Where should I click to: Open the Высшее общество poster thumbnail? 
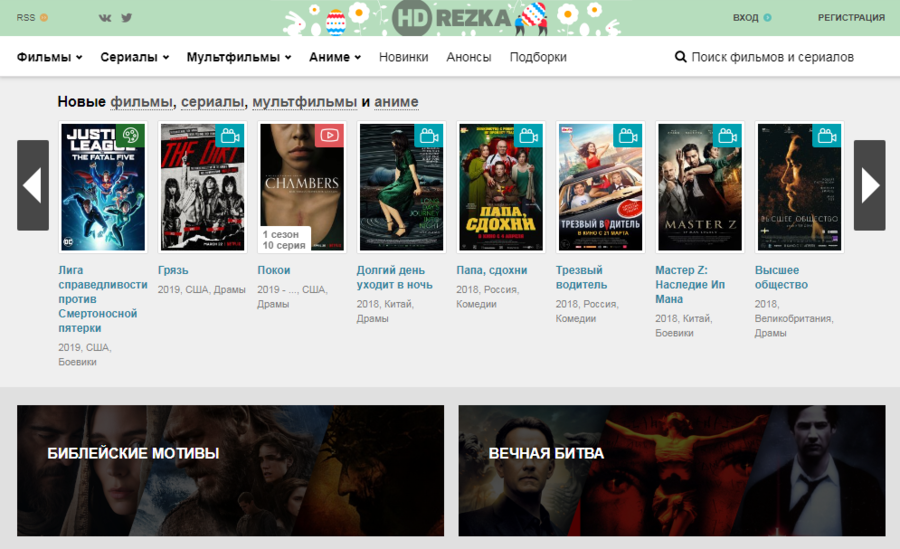tap(800, 187)
